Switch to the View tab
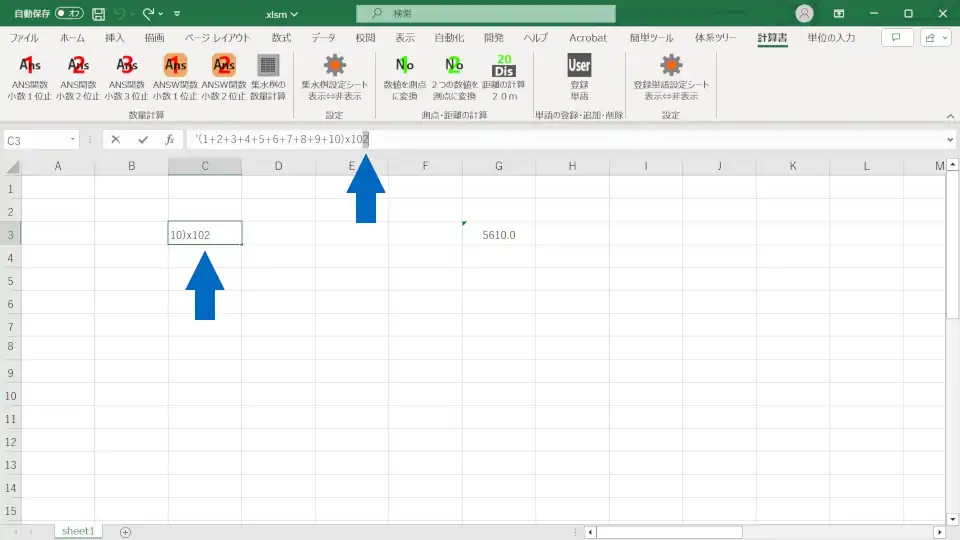The image size is (960, 540). tap(405, 38)
